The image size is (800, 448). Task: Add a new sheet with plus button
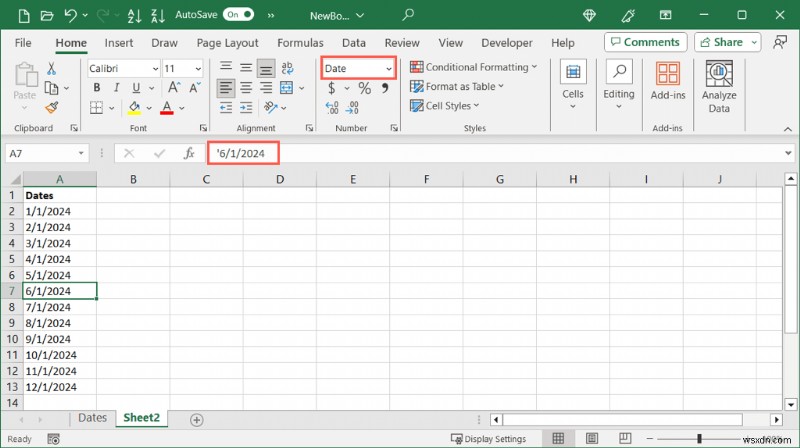click(x=196, y=420)
